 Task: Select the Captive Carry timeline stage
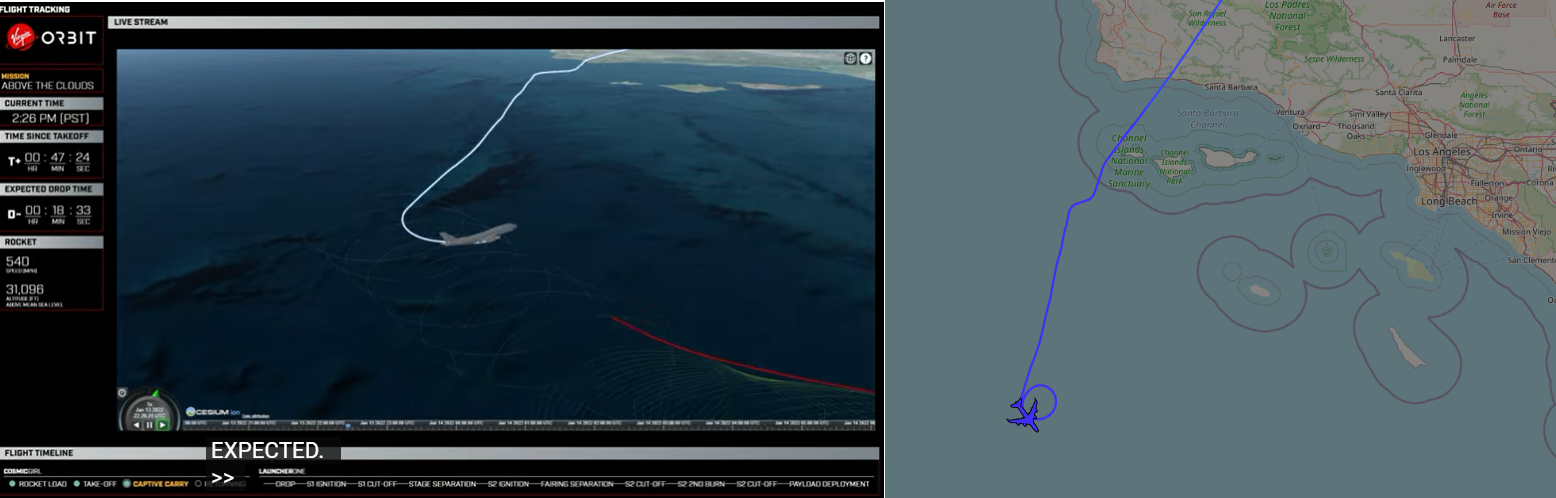coord(161,484)
